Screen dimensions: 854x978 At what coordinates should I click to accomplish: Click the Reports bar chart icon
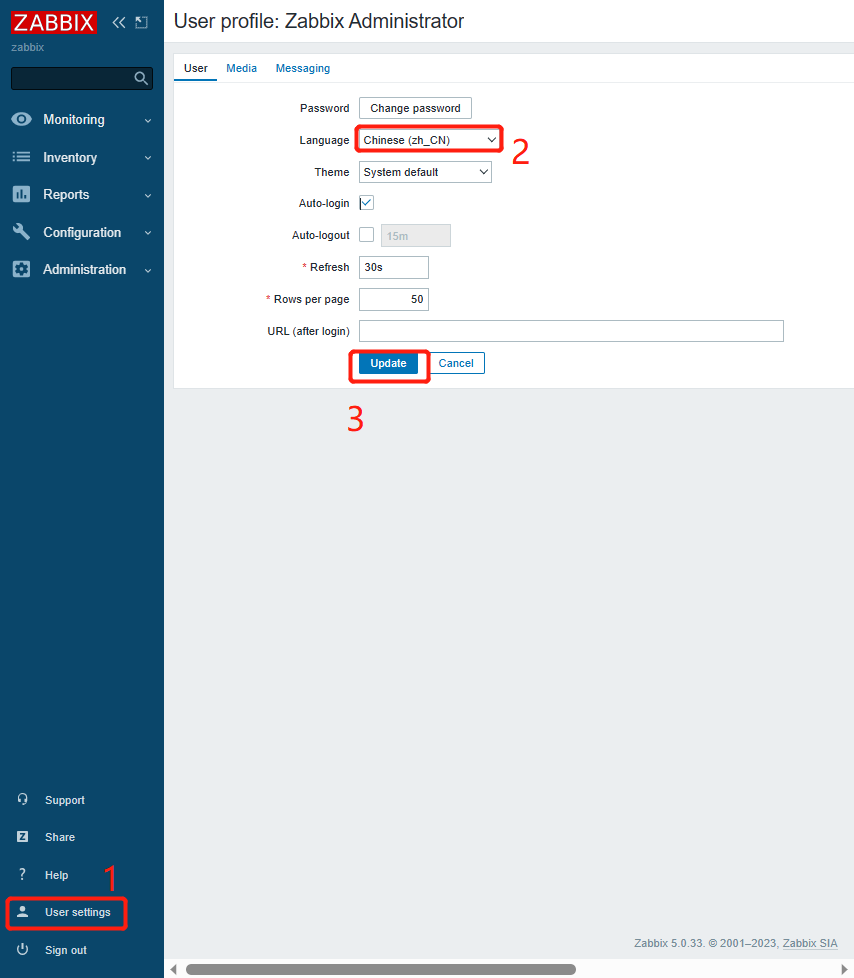click(x=21, y=194)
